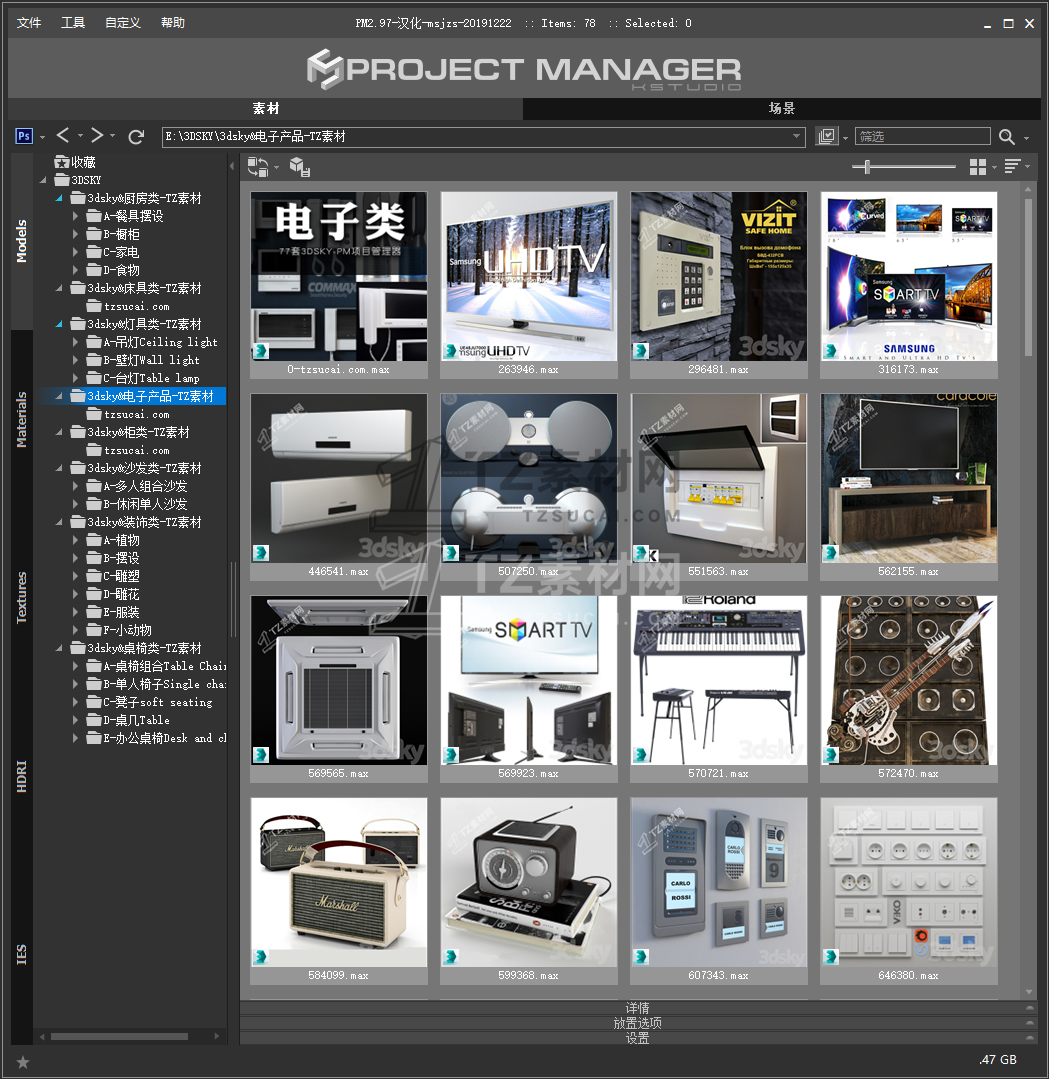Switch to the Materials side tab

[x=22, y=420]
